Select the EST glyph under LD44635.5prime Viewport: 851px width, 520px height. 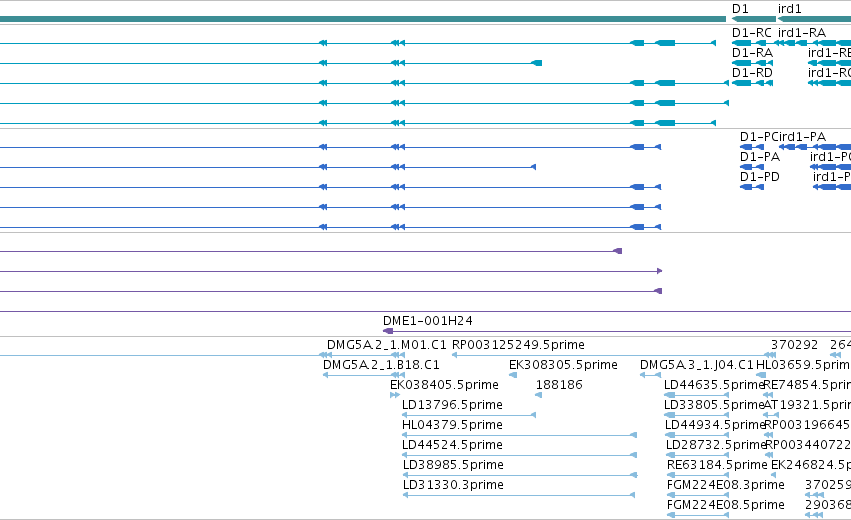(697, 395)
